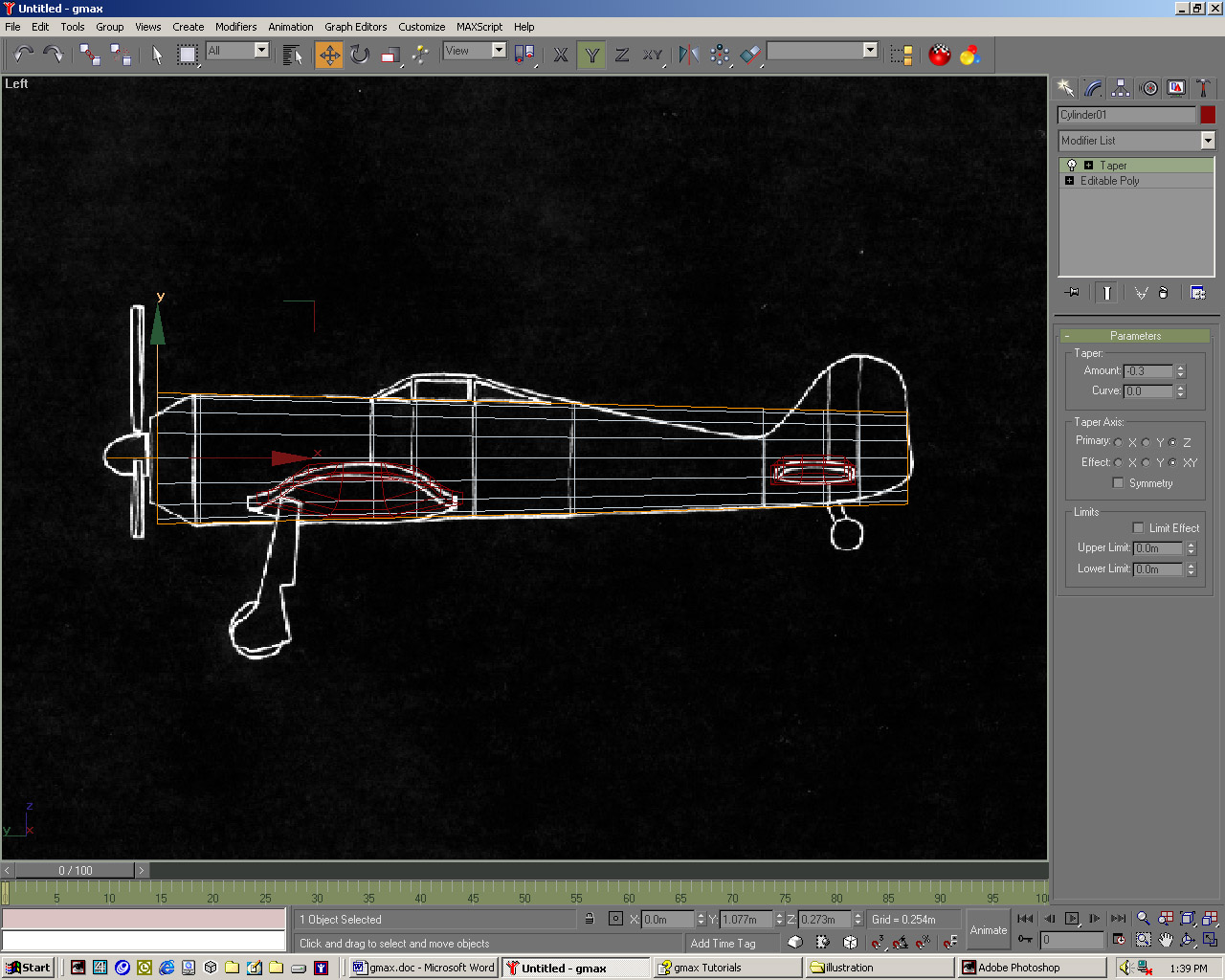Check the Limit Effect option
Image resolution: width=1225 pixels, height=980 pixels.
(x=1138, y=528)
